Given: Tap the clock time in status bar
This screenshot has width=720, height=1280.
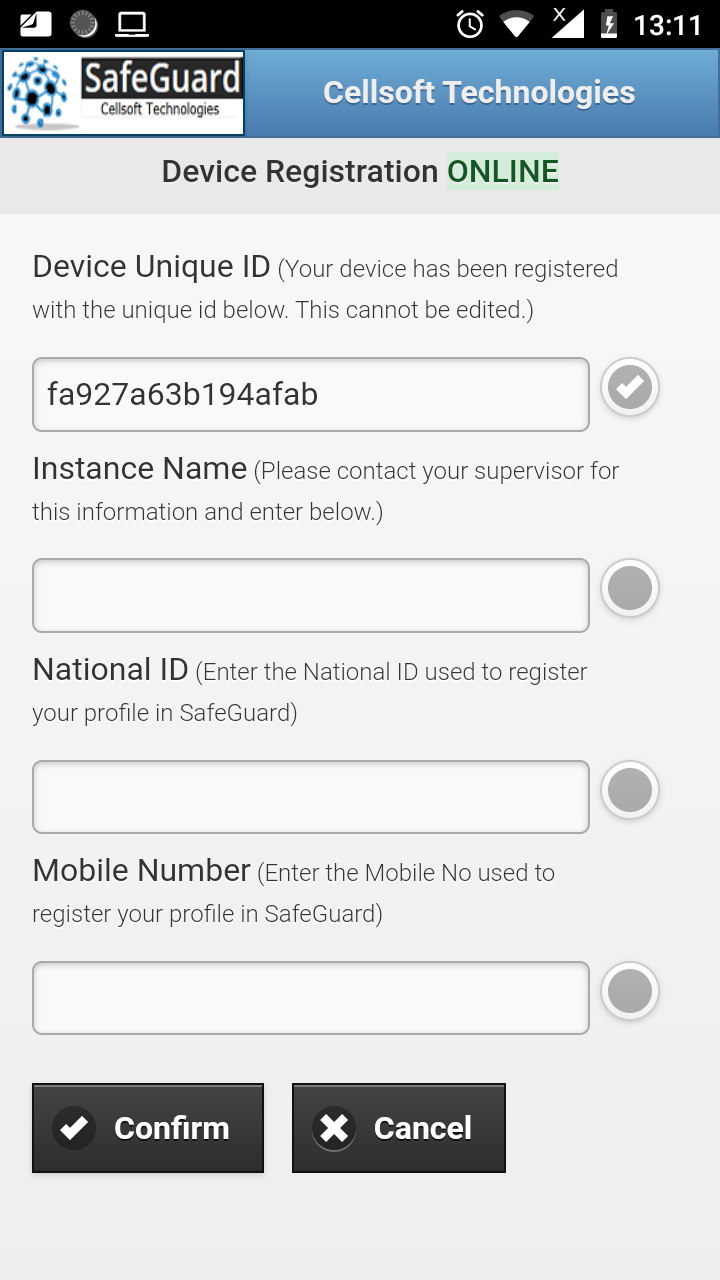Looking at the screenshot, I should click(x=668, y=24).
